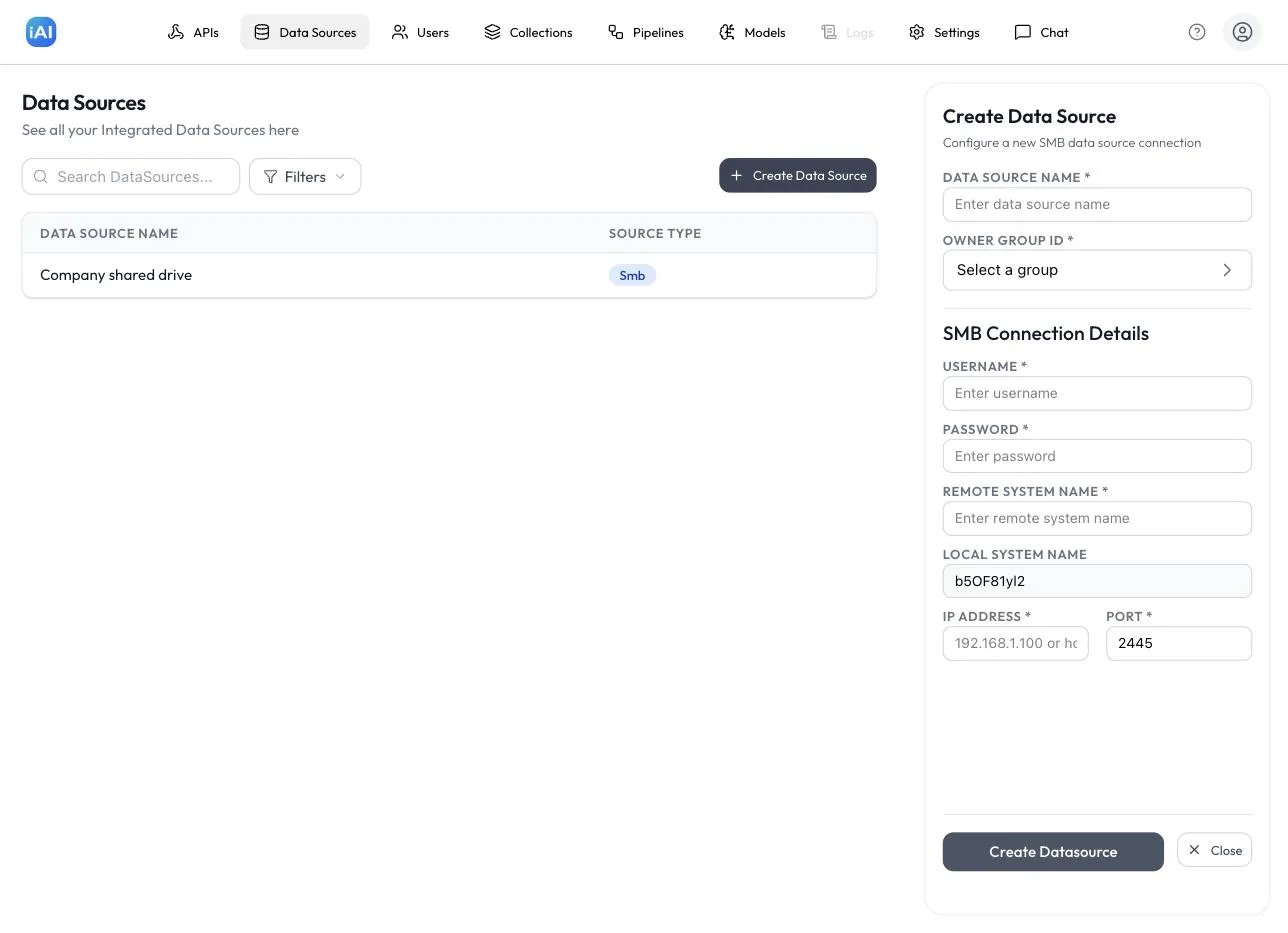Viewport: 1288px width, 933px height.
Task: Submit with Create Datasource button
Action: 1053,852
